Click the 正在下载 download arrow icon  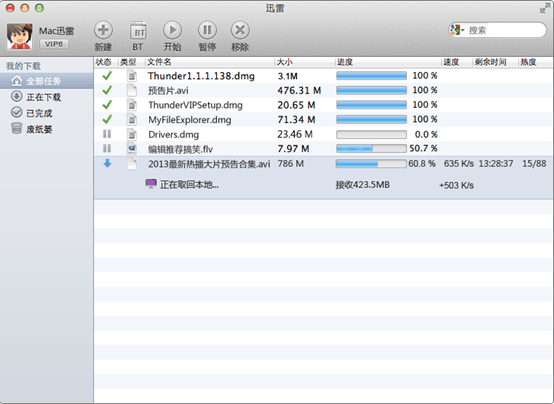tap(17, 96)
